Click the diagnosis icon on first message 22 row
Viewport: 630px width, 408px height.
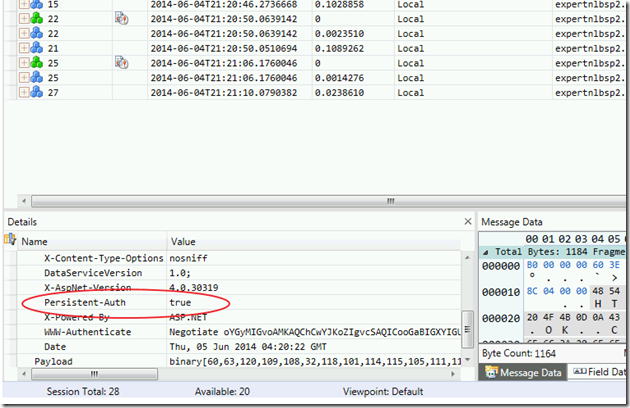click(x=122, y=18)
